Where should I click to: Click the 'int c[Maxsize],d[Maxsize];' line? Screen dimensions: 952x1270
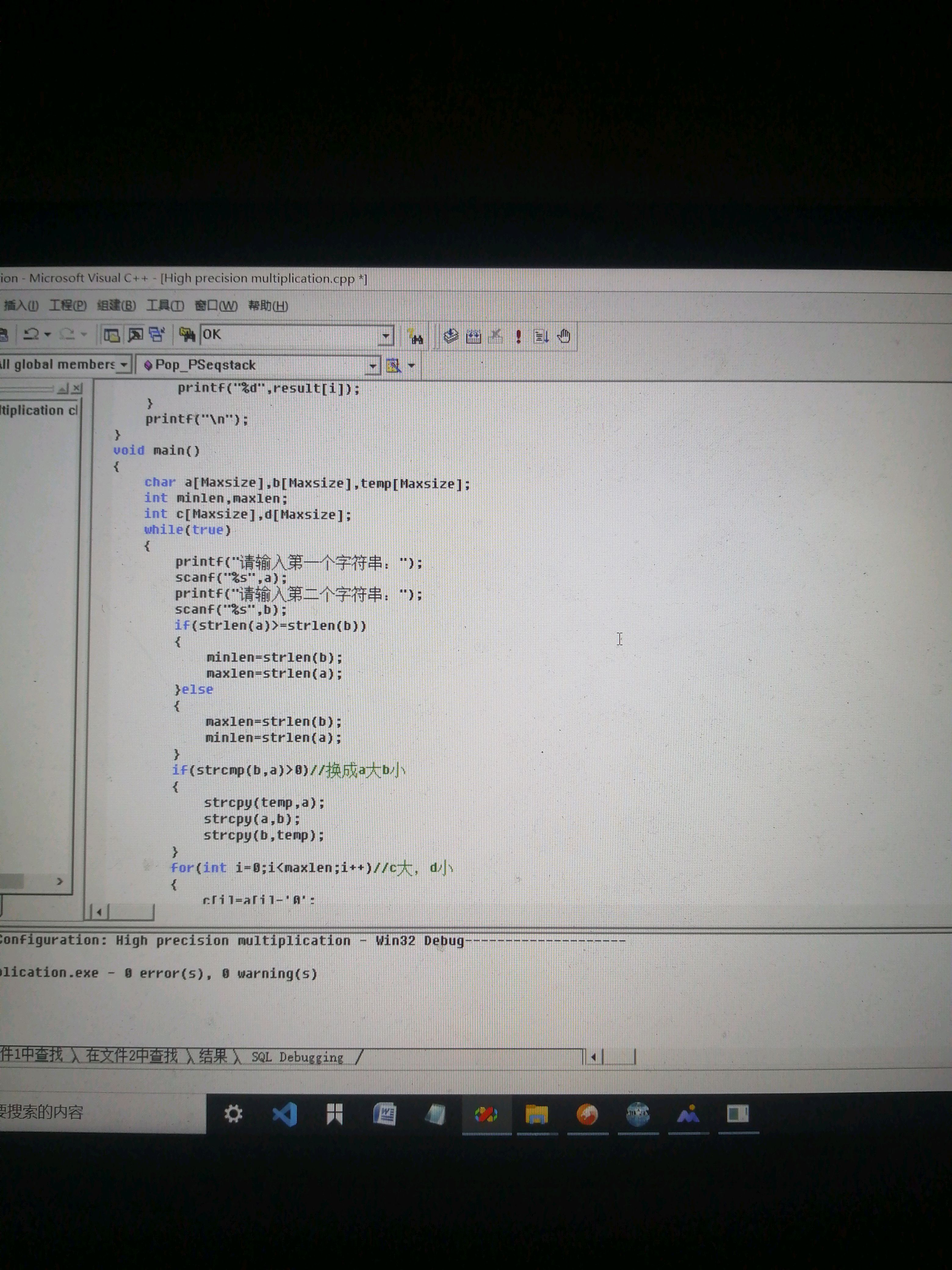(x=248, y=514)
